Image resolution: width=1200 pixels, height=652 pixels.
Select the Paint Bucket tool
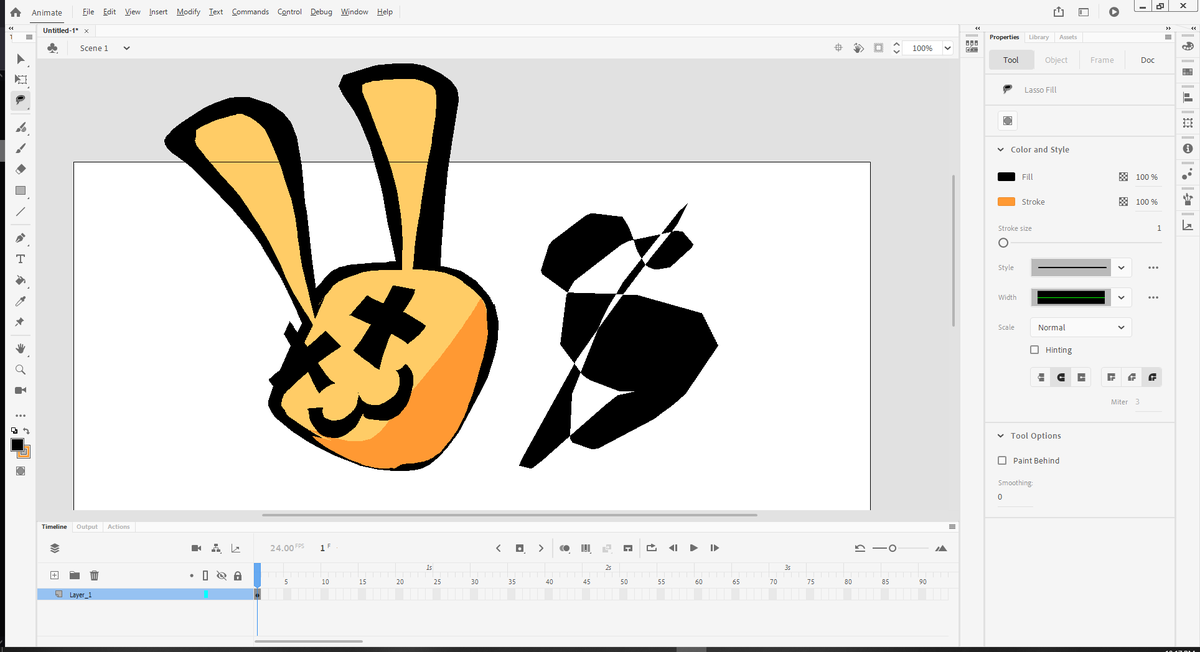coord(20,280)
